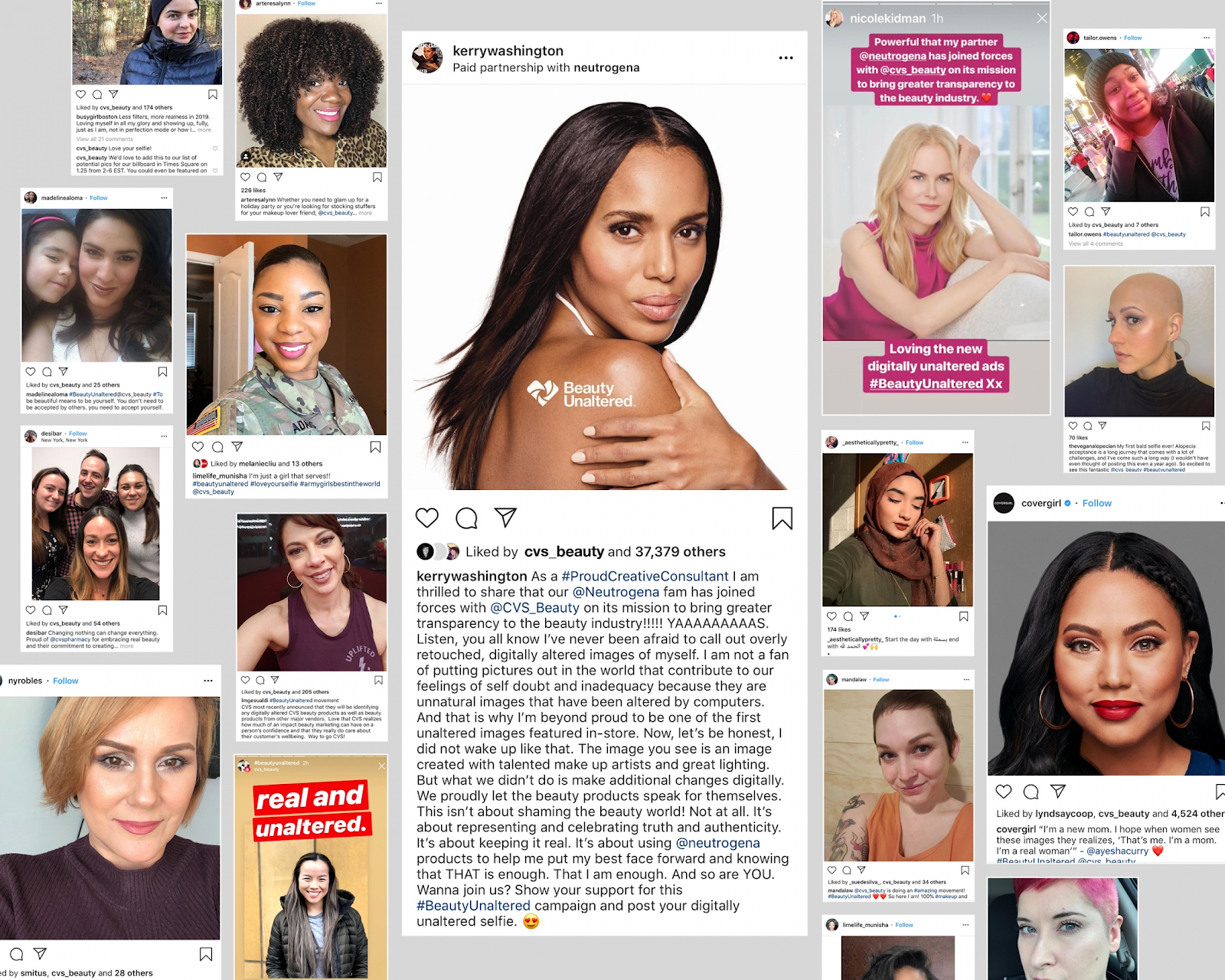The height and width of the screenshot is (980, 1225).
Task: Follow the nyrobles account
Action: pos(66,681)
